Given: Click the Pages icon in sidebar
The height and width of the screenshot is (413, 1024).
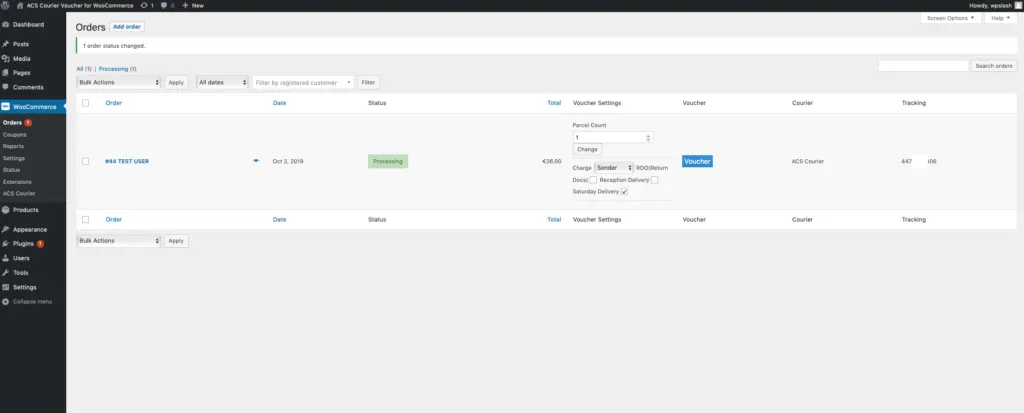Looking at the screenshot, I should point(5,73).
